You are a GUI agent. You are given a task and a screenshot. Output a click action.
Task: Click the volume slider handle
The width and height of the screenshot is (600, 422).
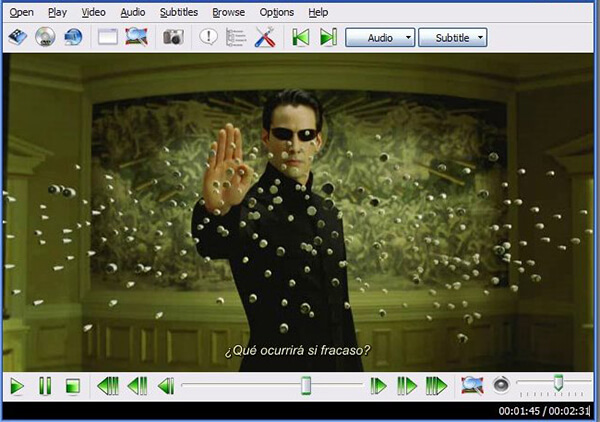pyautogui.click(x=558, y=383)
